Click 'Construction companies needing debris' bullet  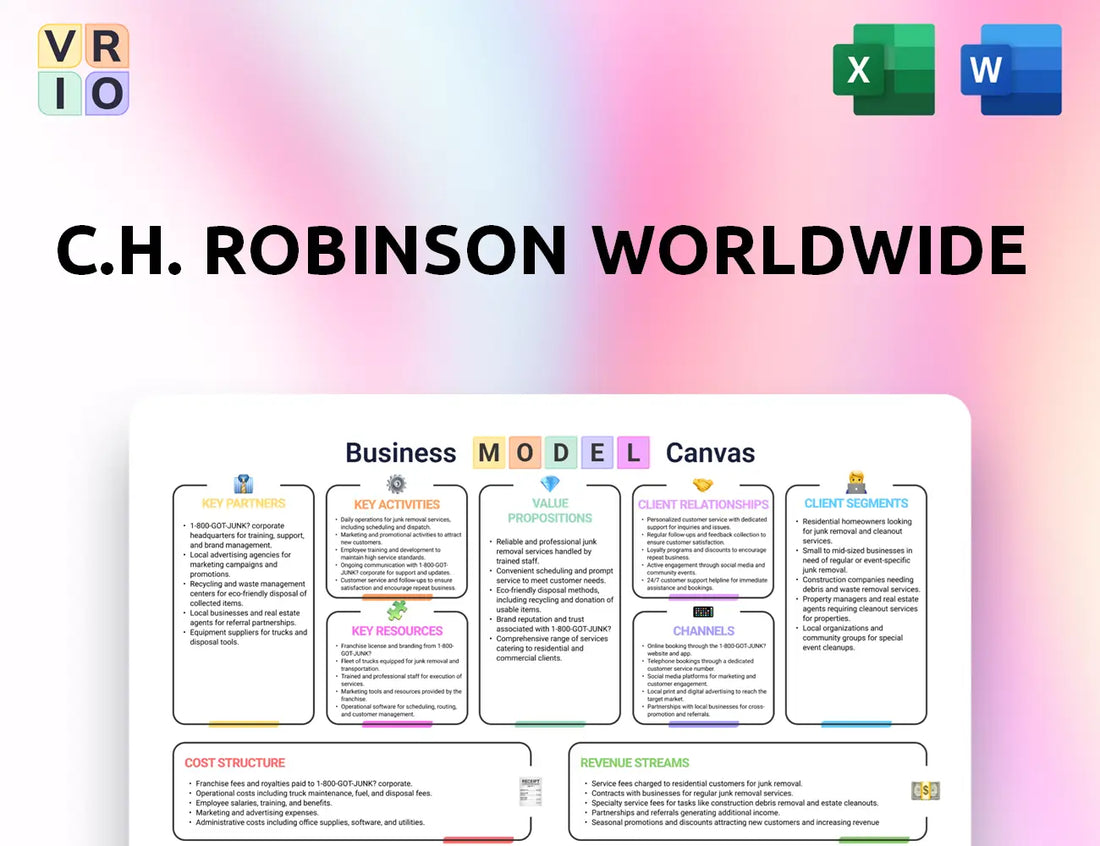tap(860, 584)
